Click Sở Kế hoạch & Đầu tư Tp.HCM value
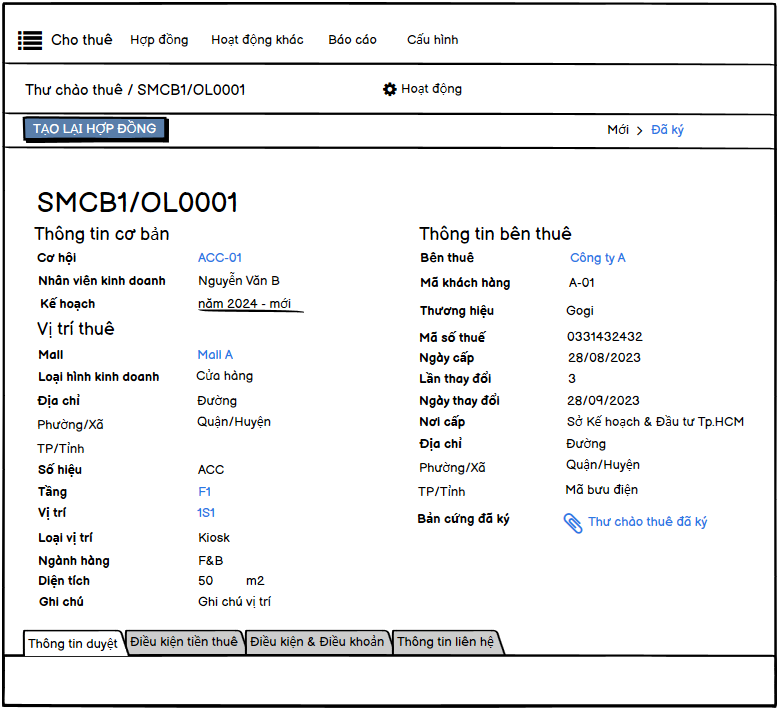Image resolution: width=780 pixels, height=710 pixels. (655, 422)
